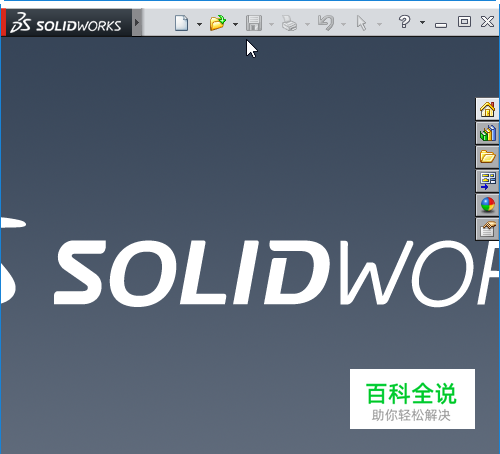
Task: Expand the Undo dropdown arrow
Action: click(343, 24)
